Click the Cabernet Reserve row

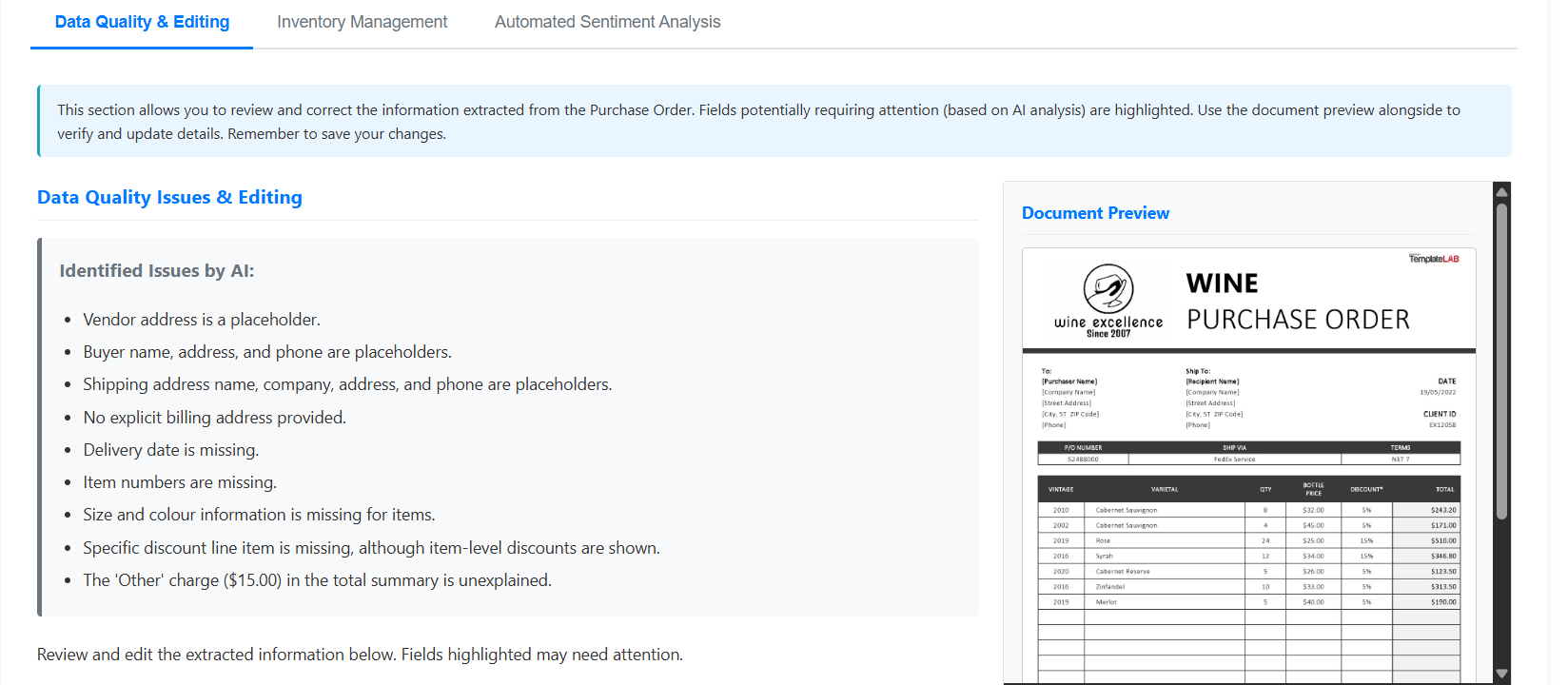(x=1248, y=572)
